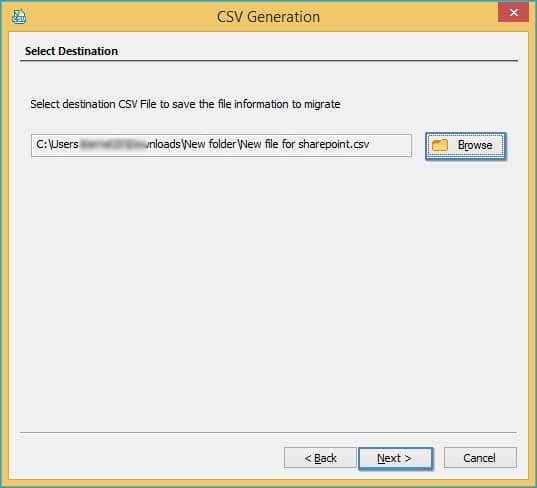Click the 'CSV Generation' title bar text
Screen dimensions: 537x488
[x=268, y=17]
